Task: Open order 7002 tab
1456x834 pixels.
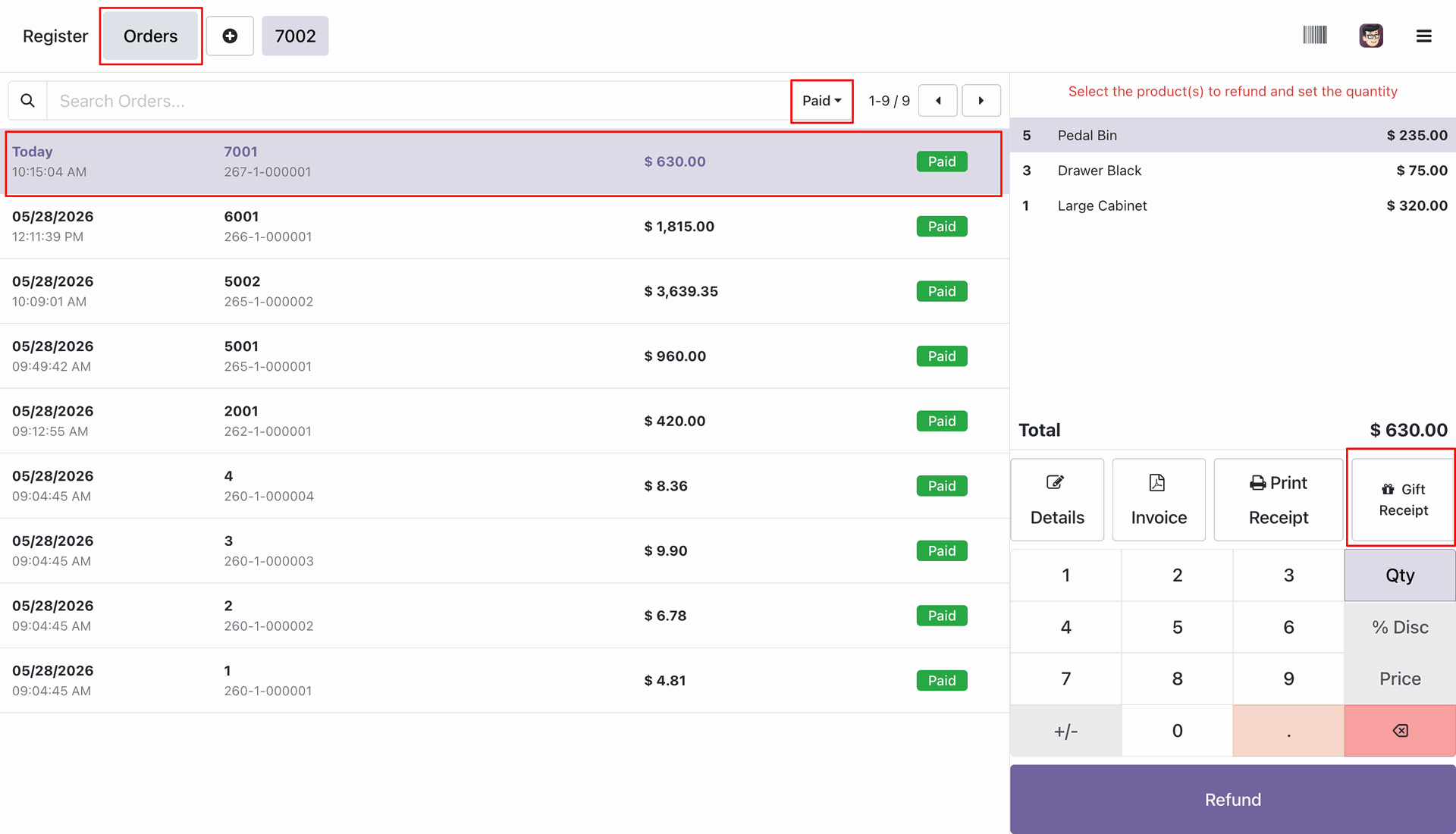Action: (x=295, y=36)
